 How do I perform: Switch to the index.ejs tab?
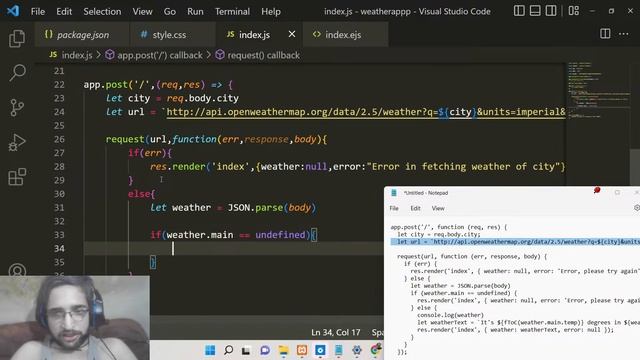pos(343,35)
